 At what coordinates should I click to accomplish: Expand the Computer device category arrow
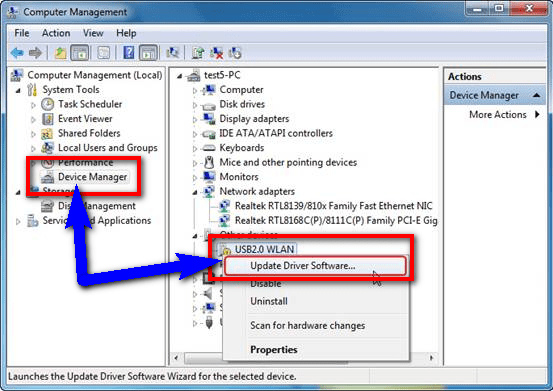(x=195, y=91)
